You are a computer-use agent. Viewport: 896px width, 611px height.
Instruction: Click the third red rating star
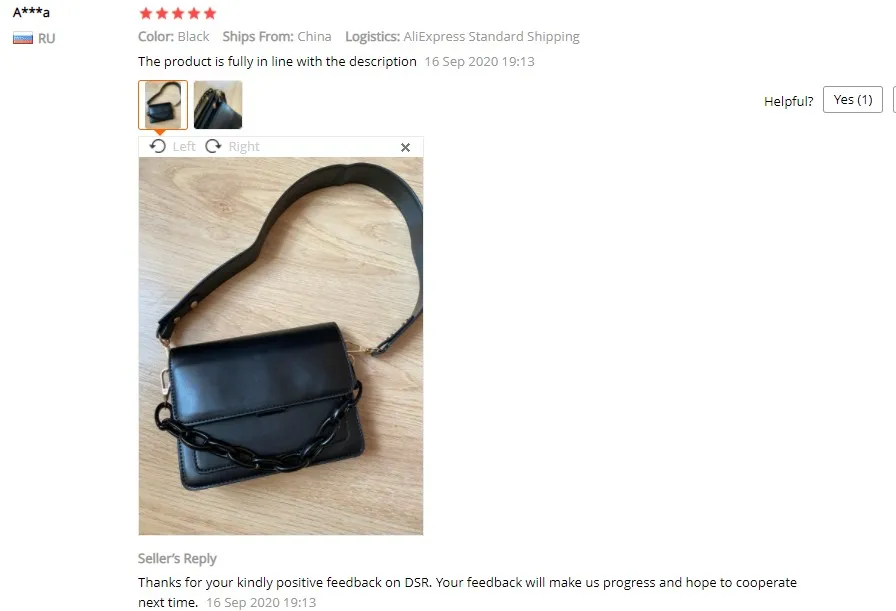[178, 13]
